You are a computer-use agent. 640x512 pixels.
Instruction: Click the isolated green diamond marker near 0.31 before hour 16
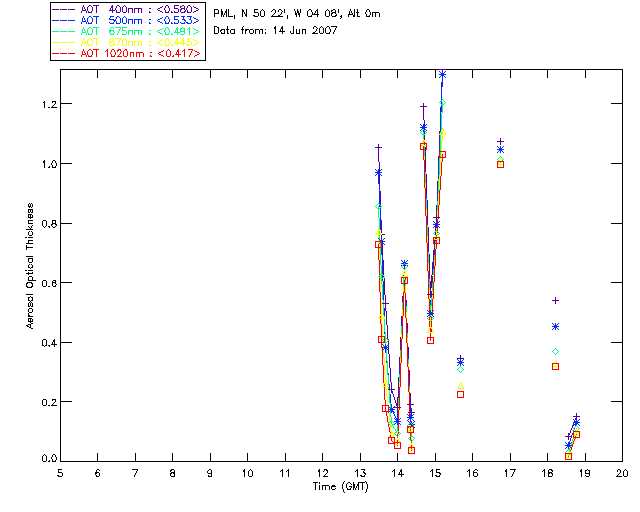coord(460,370)
